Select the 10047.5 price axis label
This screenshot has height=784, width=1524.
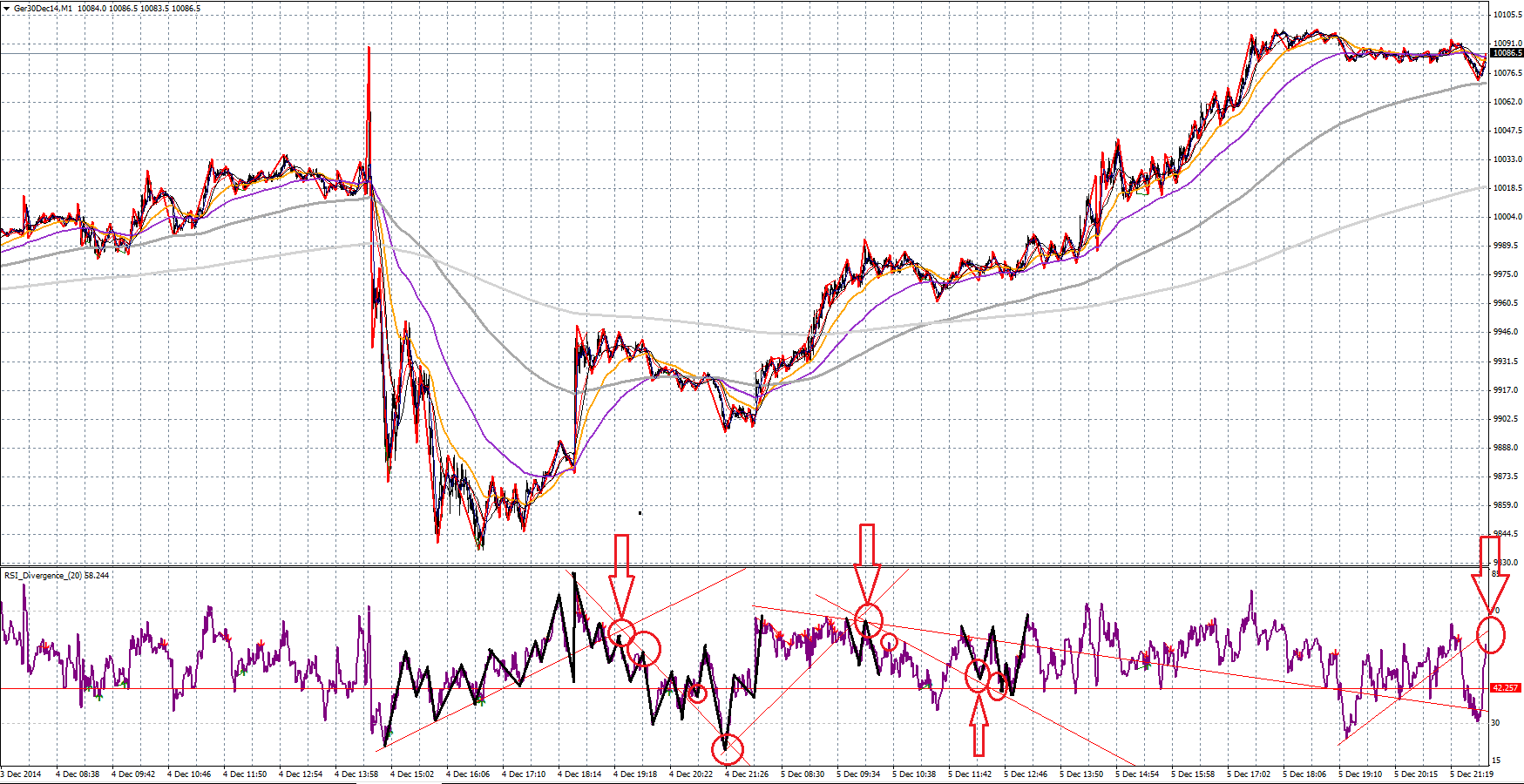[x=1508, y=131]
